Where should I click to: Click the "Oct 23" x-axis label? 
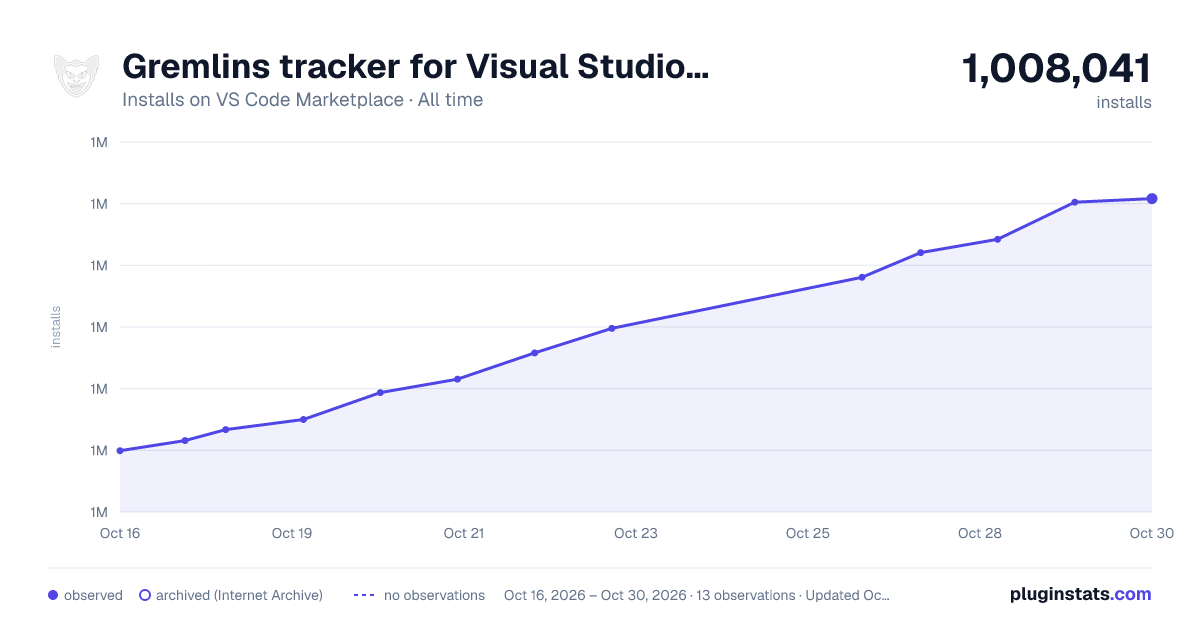636,533
